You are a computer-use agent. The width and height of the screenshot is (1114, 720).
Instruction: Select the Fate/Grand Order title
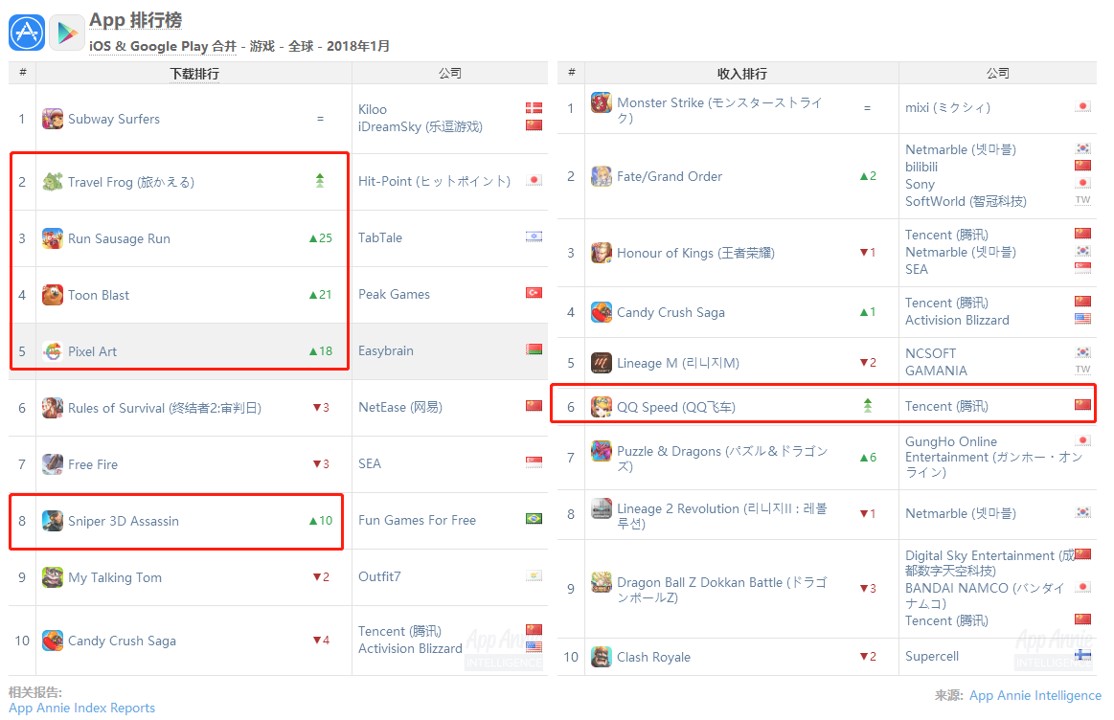coord(669,176)
